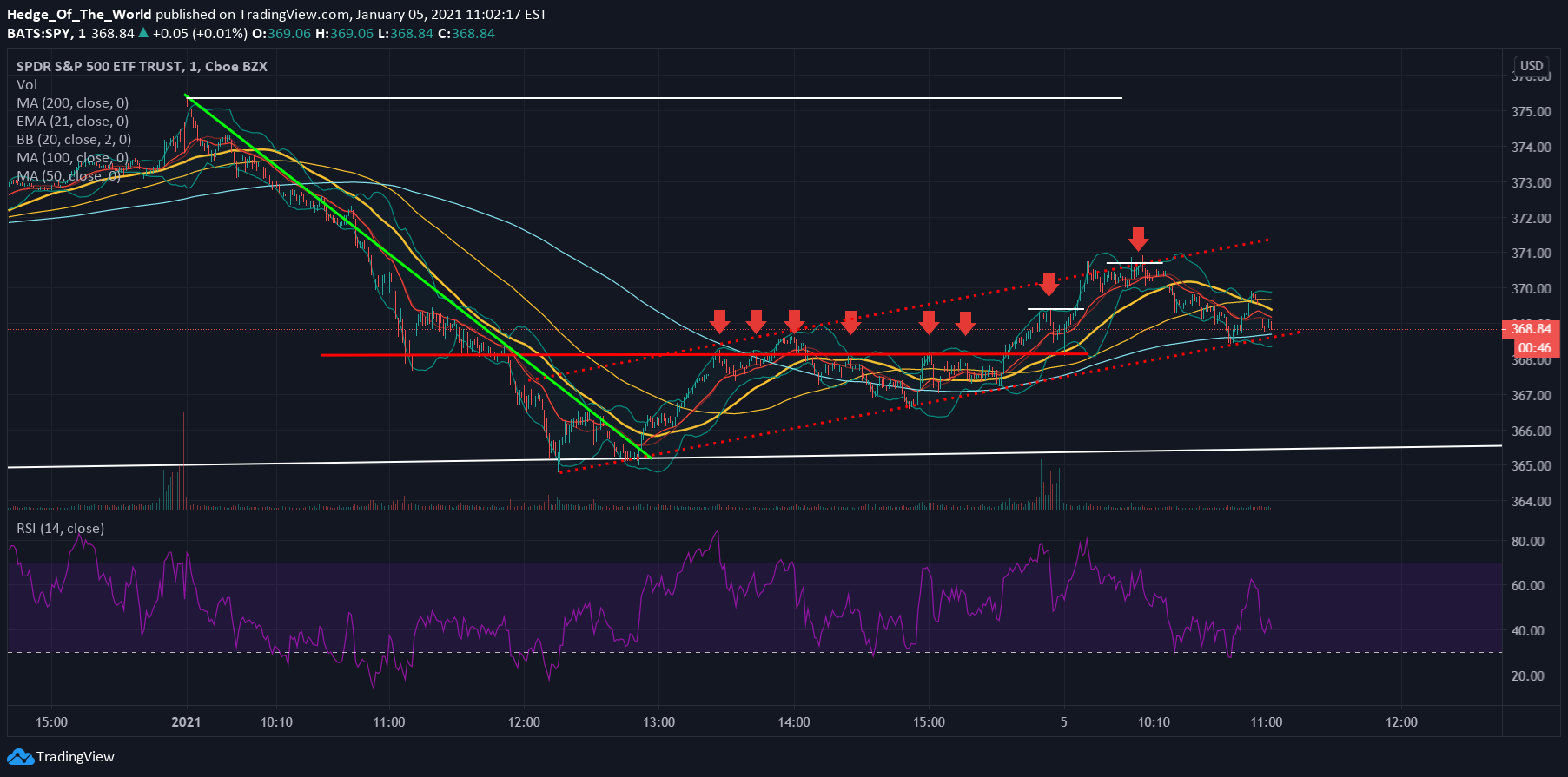The image size is (1568, 777).
Task: Click the day 5 marker on time axis
Action: tap(1063, 721)
